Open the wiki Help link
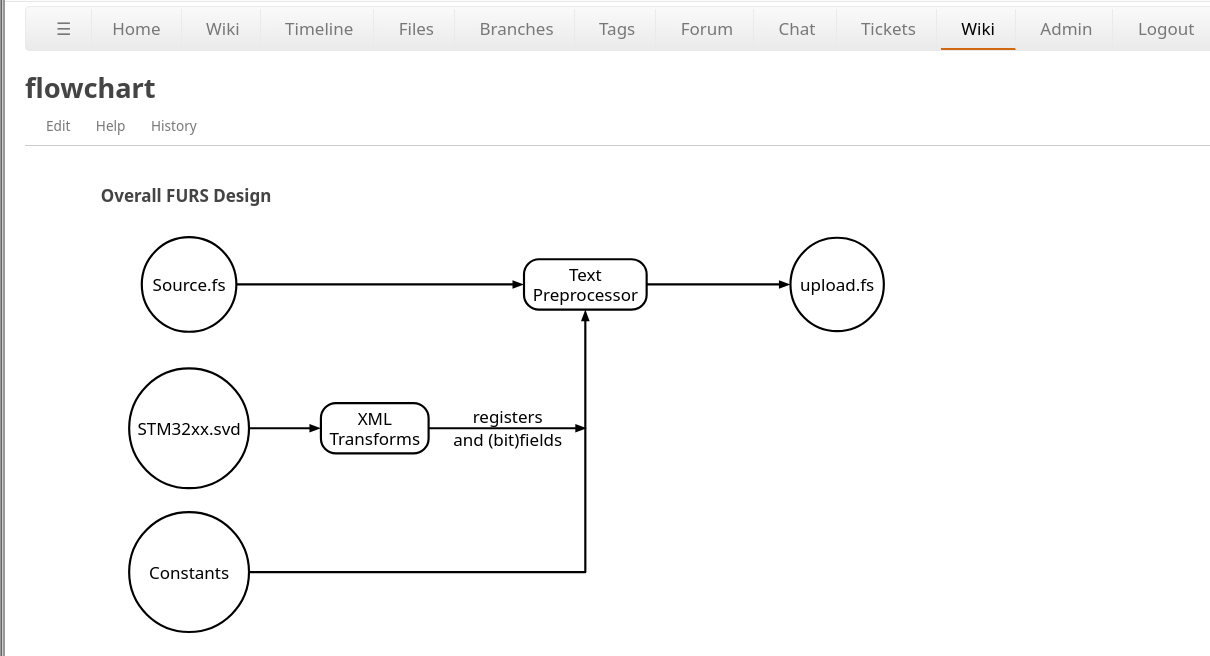 click(x=110, y=125)
